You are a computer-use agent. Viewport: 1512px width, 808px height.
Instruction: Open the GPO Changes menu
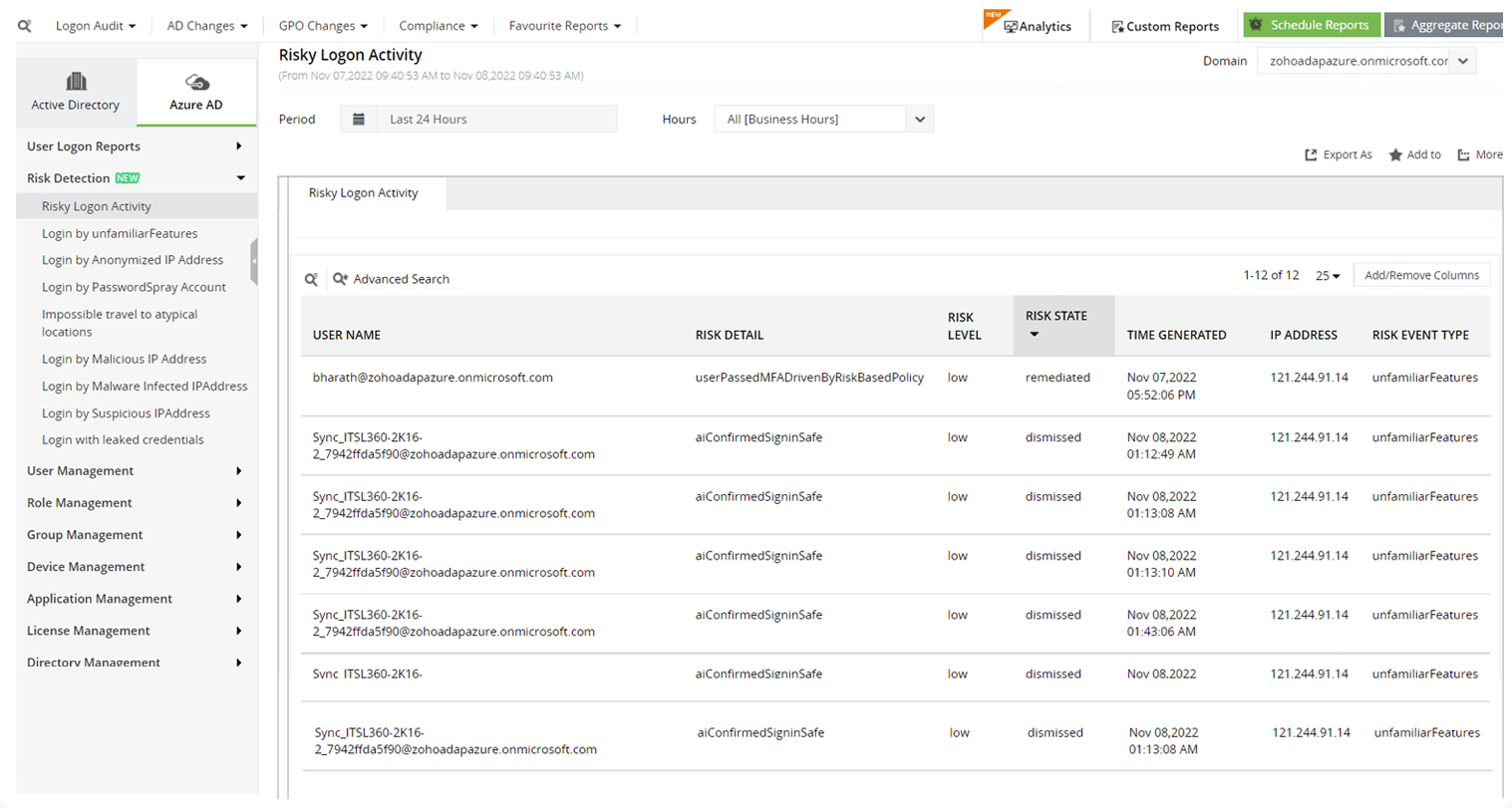(322, 26)
